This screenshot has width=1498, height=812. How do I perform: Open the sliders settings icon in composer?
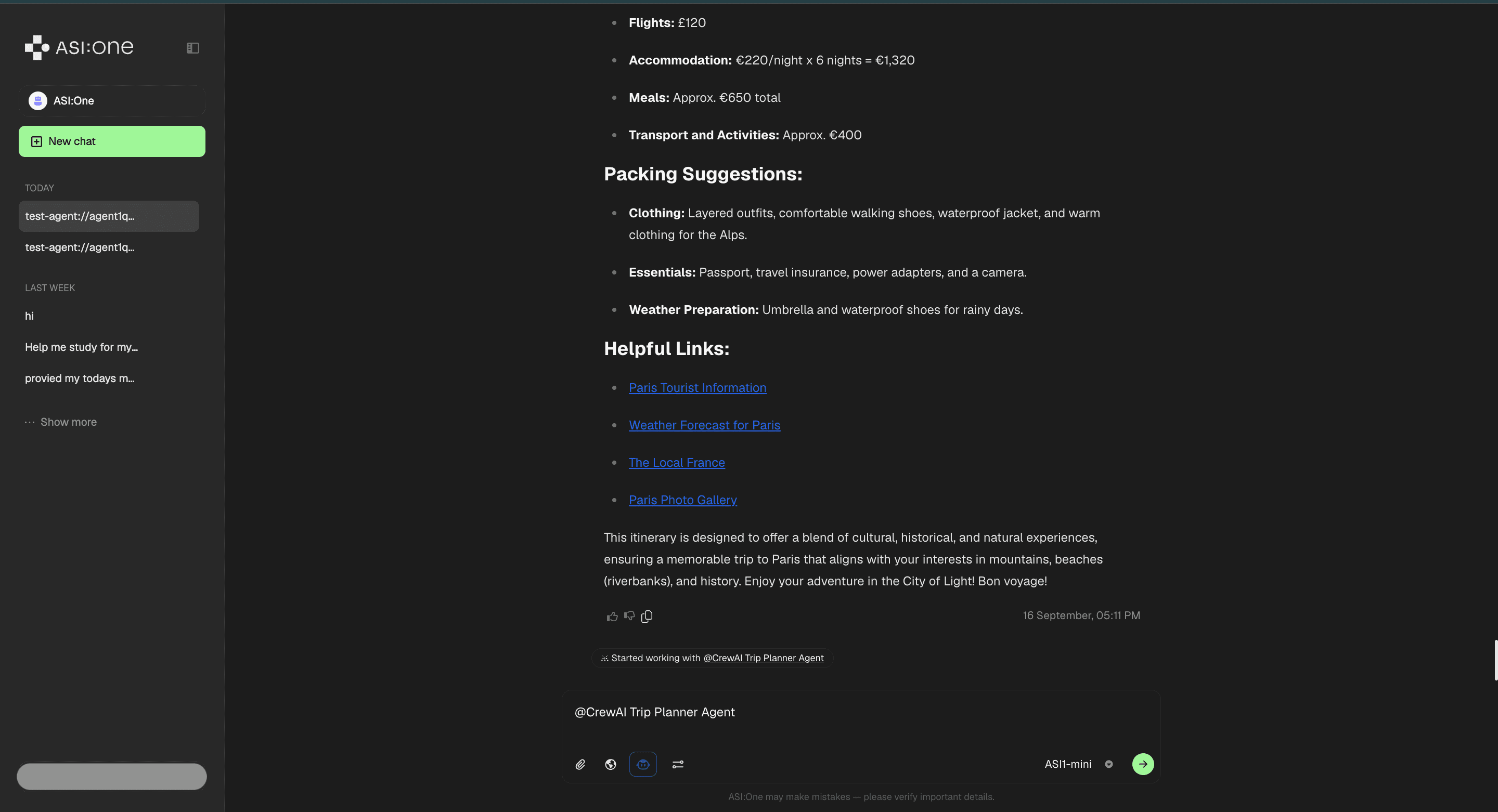click(677, 764)
